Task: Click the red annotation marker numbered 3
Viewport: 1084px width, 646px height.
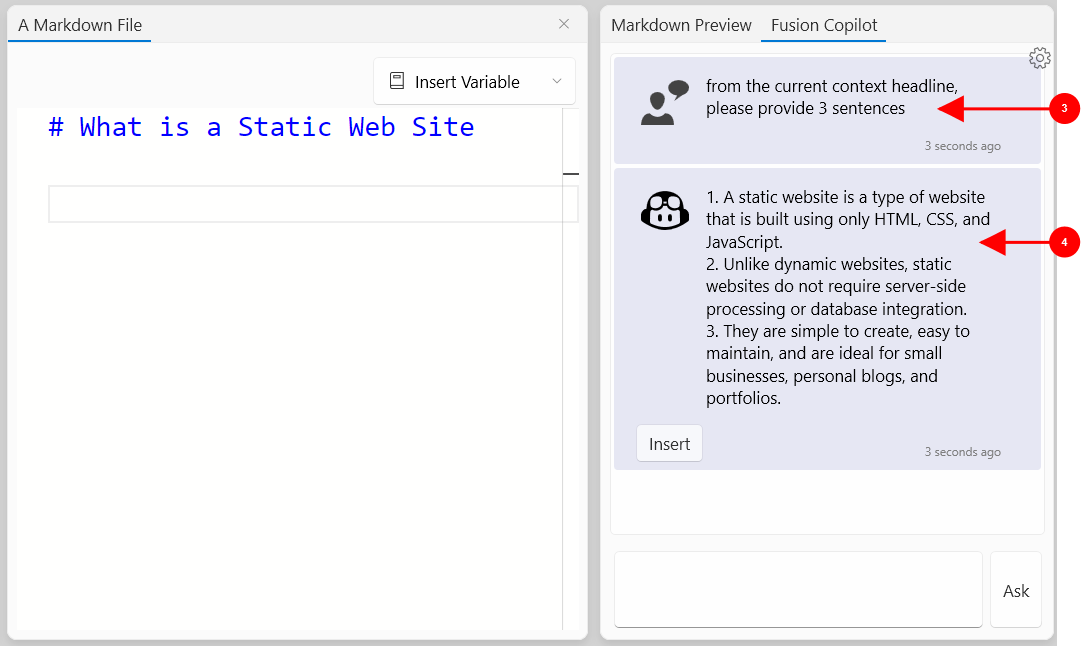Action: point(1064,108)
